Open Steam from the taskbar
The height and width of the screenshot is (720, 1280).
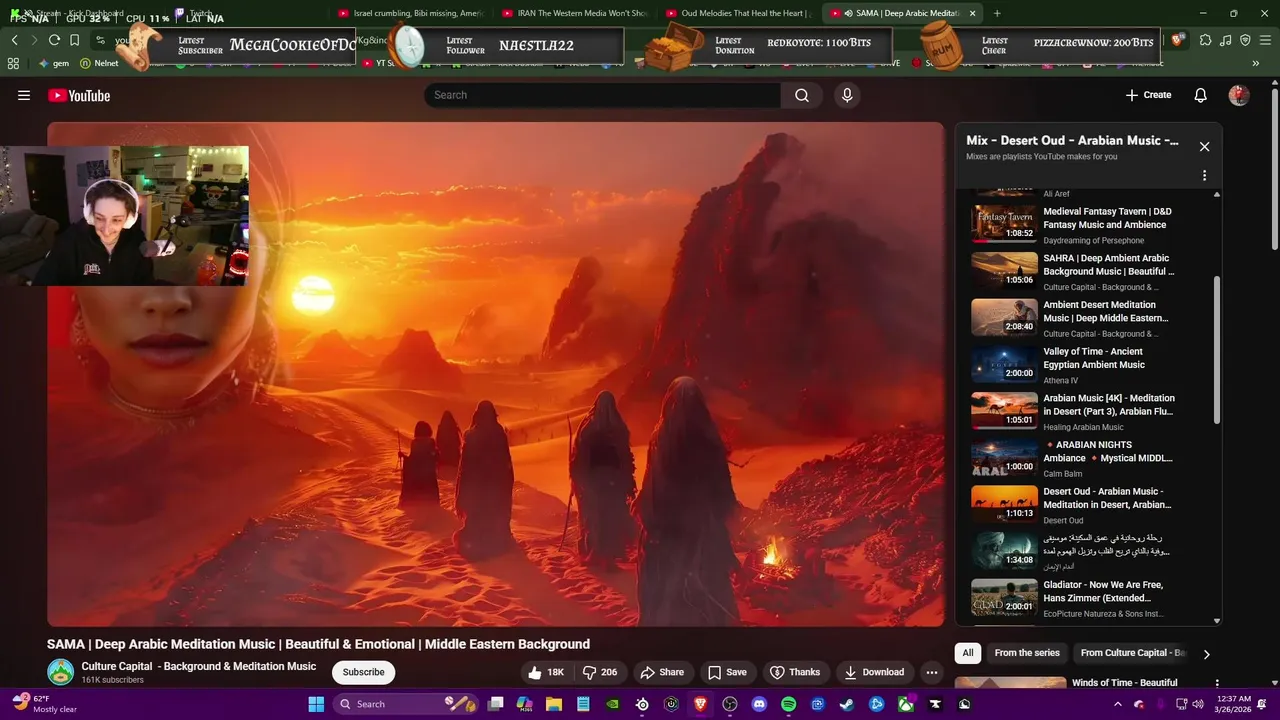tap(847, 704)
